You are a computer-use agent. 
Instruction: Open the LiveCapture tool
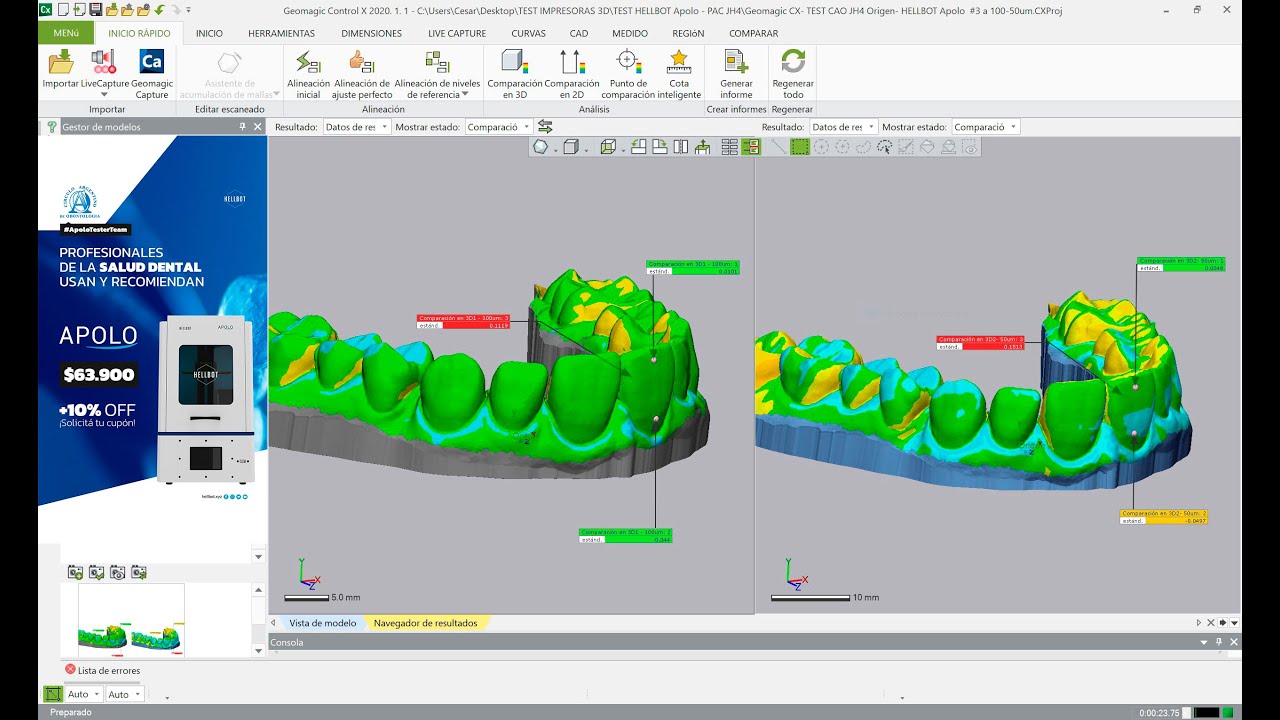pyautogui.click(x=105, y=73)
